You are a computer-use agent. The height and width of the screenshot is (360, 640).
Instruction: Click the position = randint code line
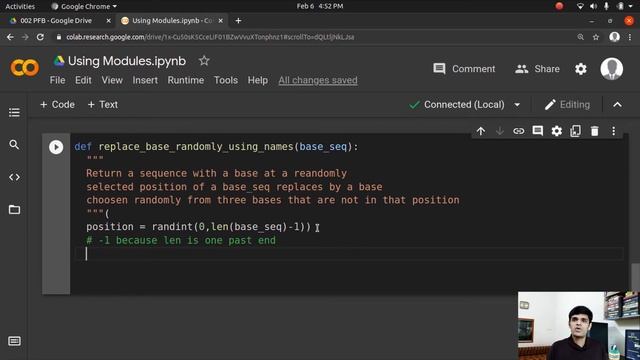click(198, 227)
